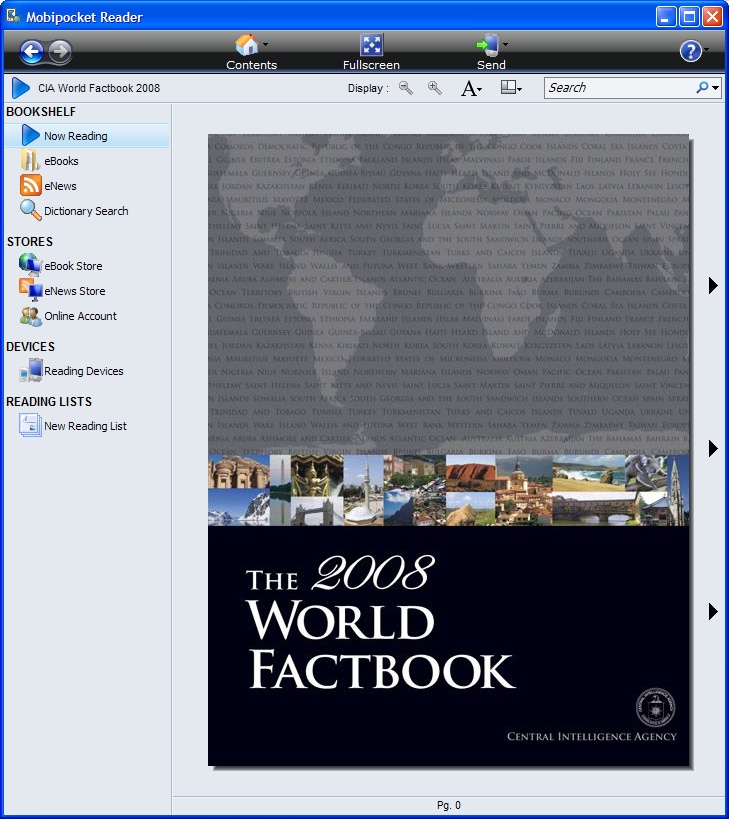Click the DEVICES section header

(x=30, y=347)
